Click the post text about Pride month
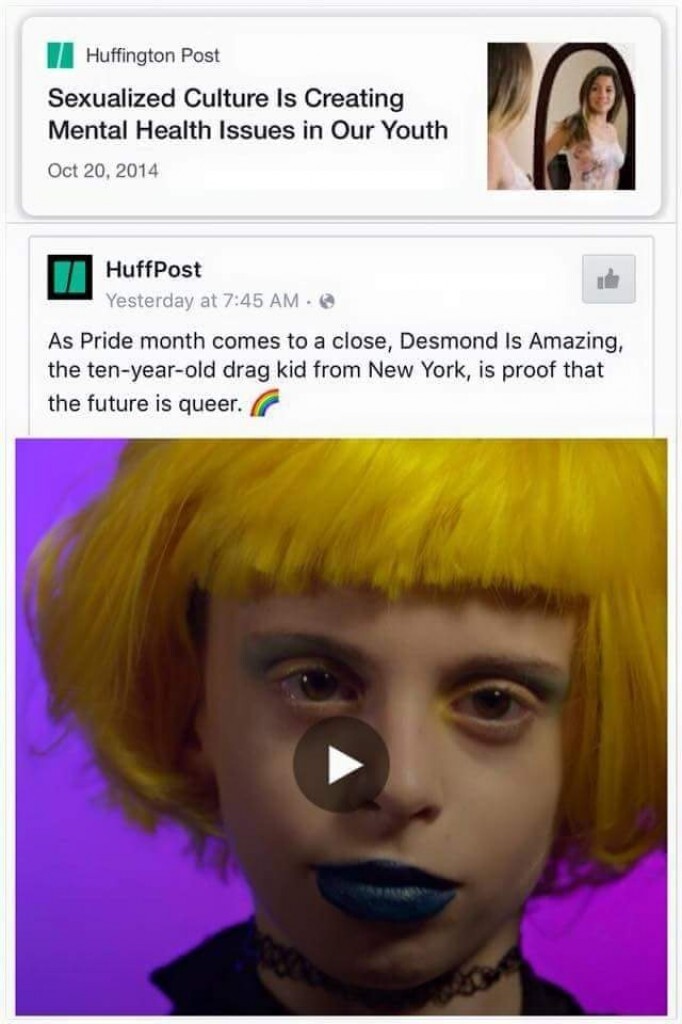 click(335, 372)
